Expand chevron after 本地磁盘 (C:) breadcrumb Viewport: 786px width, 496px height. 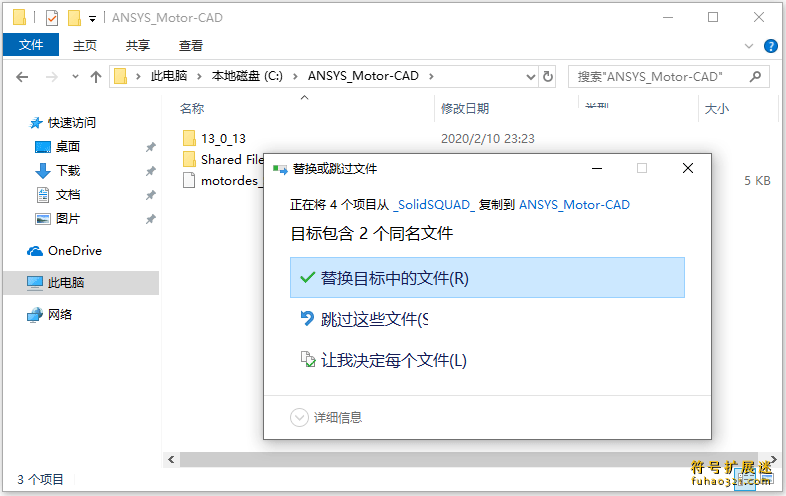click(295, 76)
